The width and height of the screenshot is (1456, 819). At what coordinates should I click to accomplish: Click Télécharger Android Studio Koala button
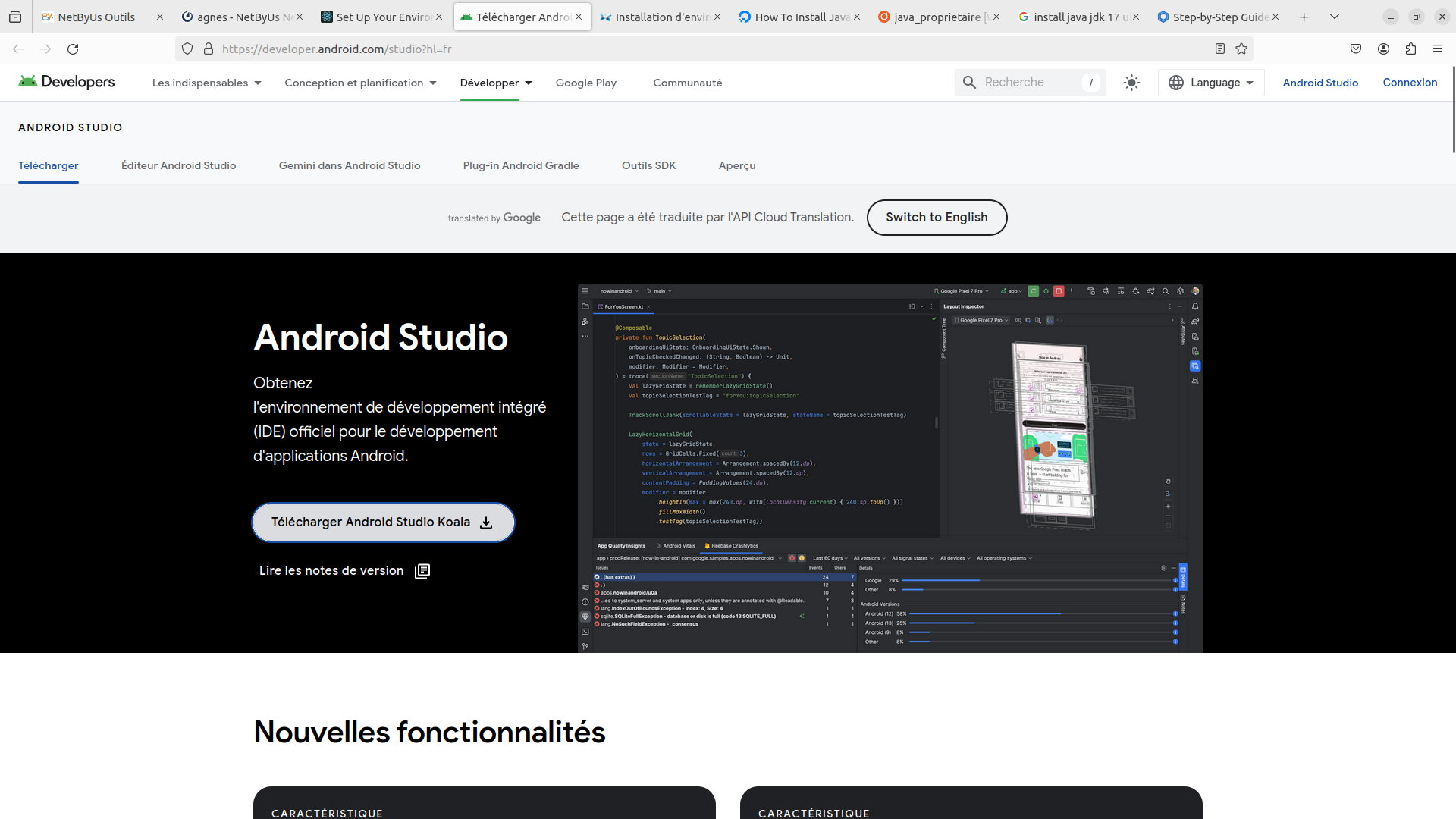(x=383, y=522)
